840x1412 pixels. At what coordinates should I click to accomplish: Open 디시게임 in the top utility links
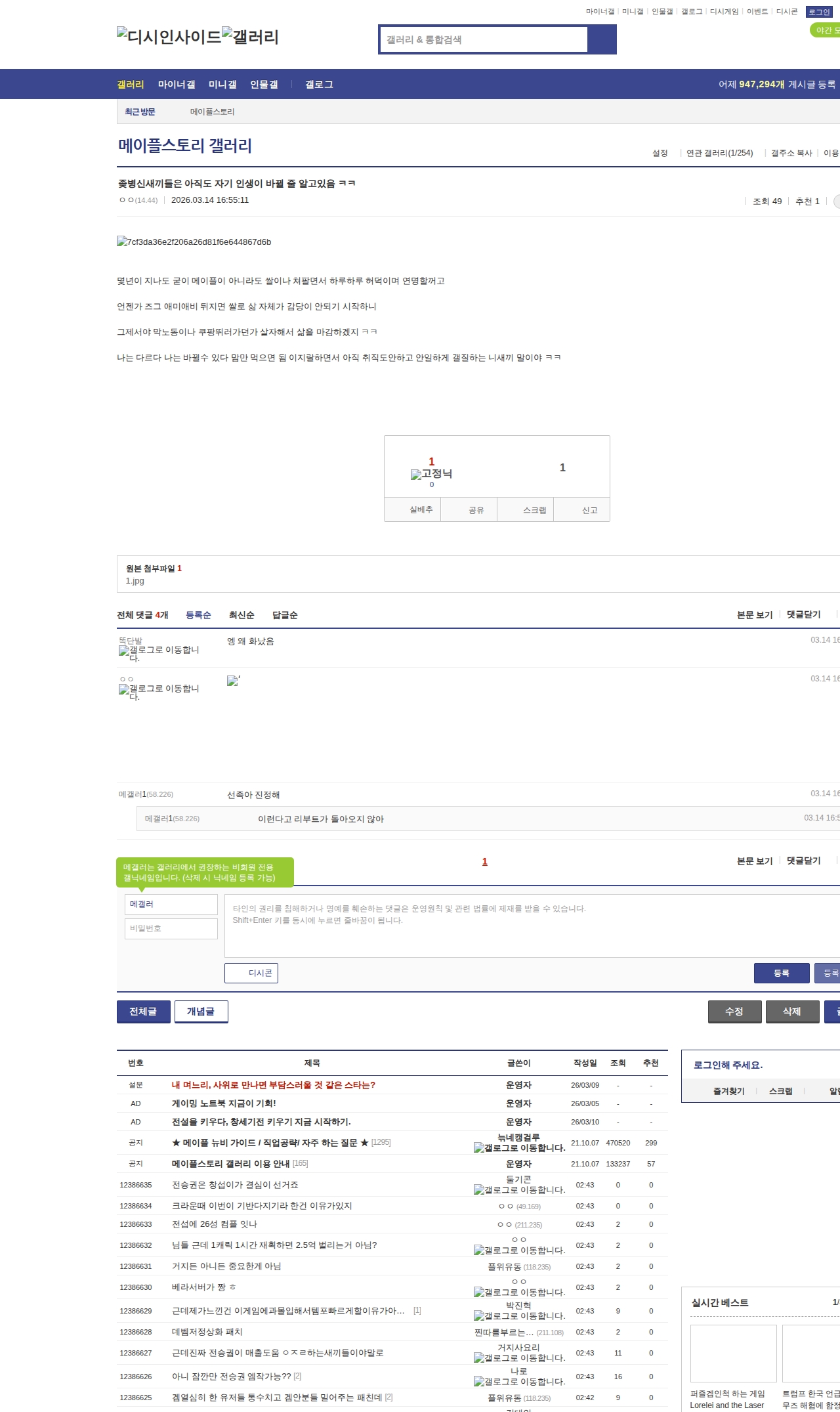[x=724, y=12]
